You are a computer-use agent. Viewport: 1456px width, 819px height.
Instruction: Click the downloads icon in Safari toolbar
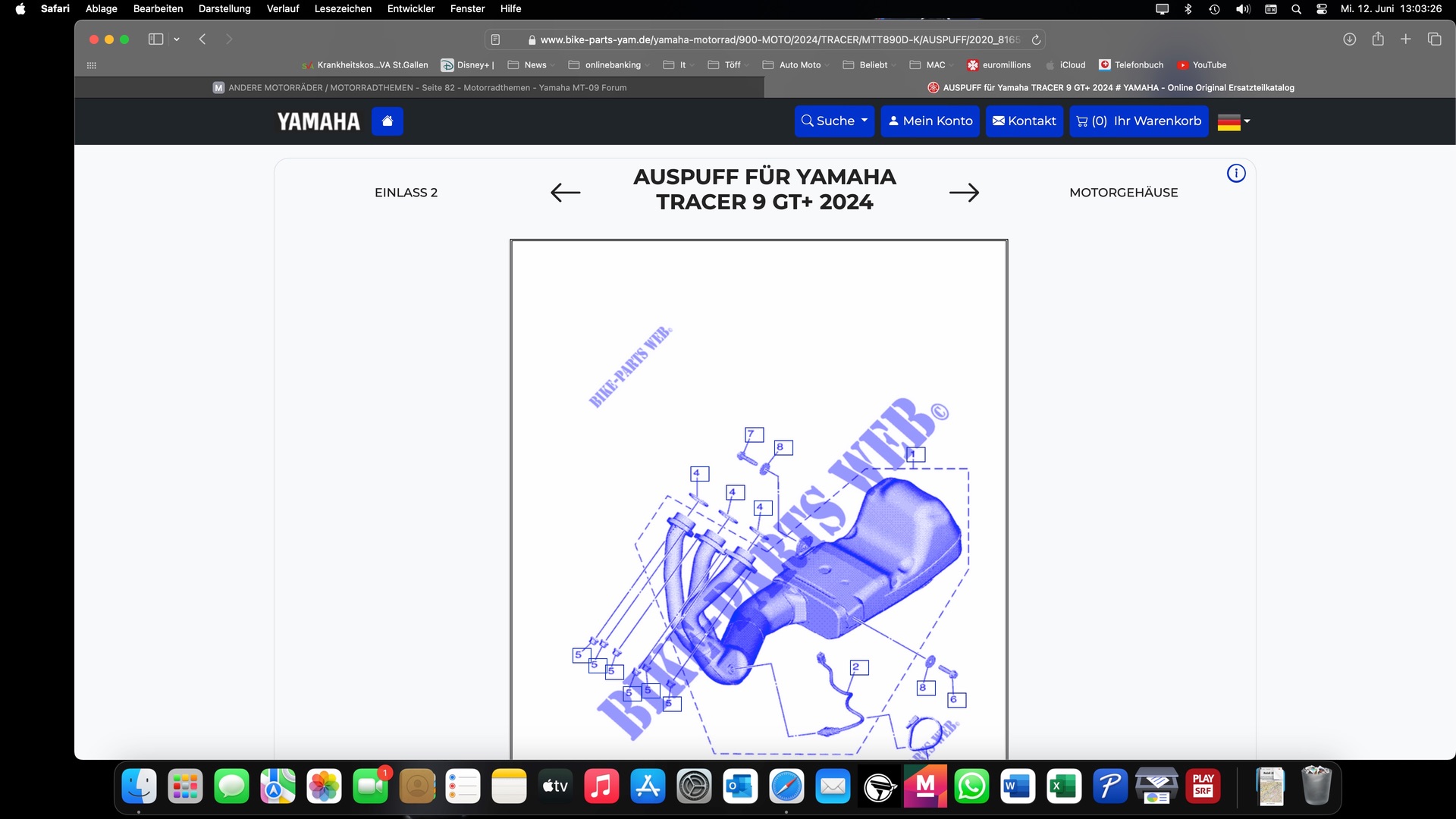pyautogui.click(x=1349, y=39)
